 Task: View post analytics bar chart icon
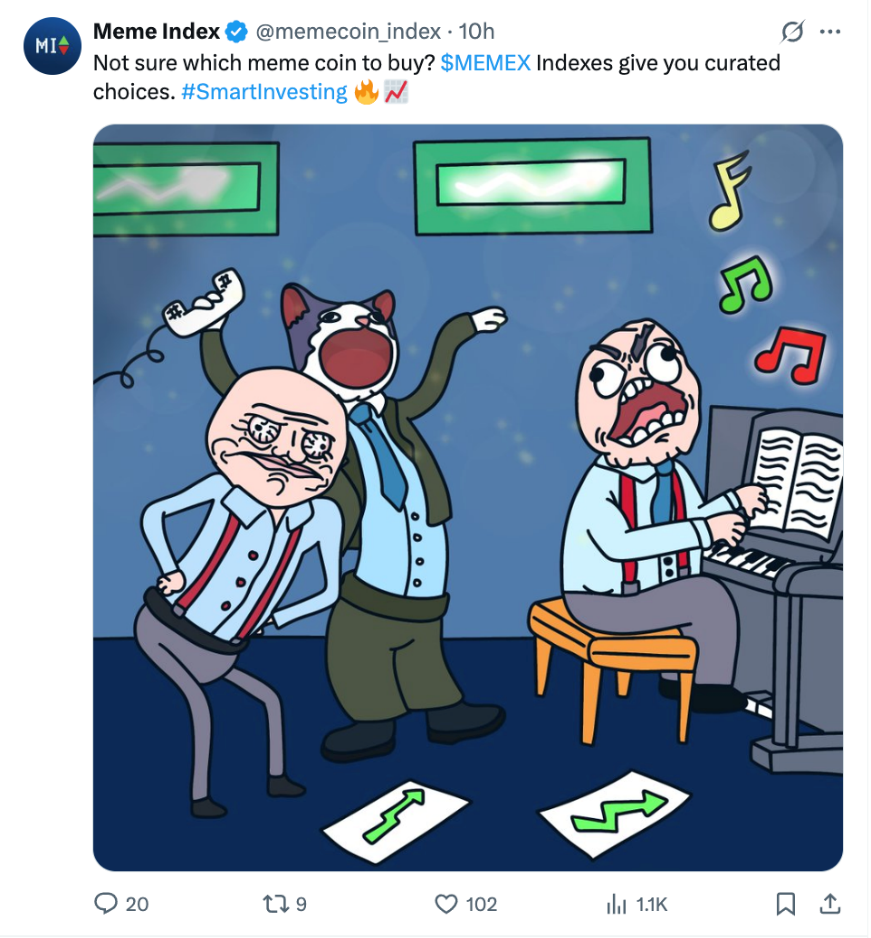tap(616, 904)
